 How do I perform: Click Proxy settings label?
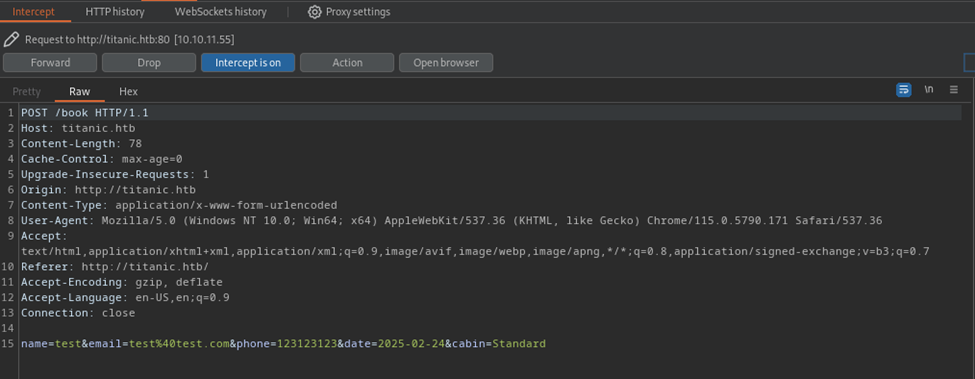pos(358,12)
